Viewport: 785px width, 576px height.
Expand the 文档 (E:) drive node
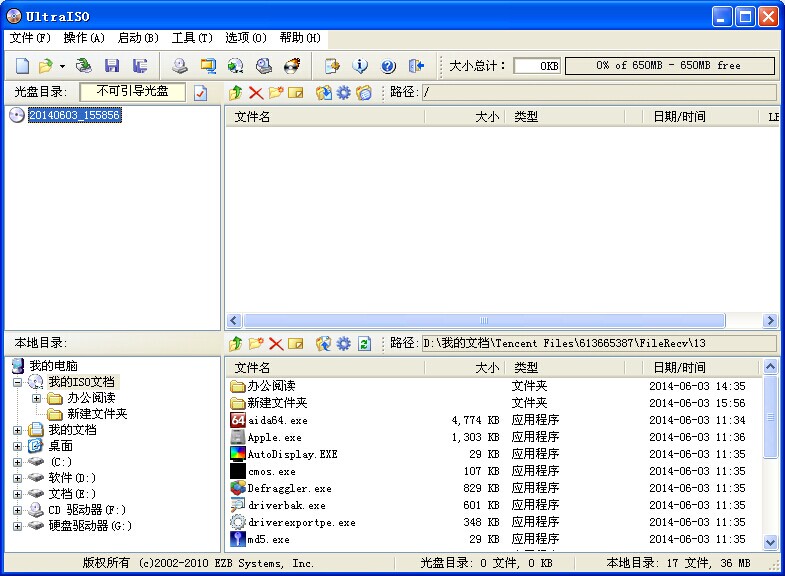18,494
